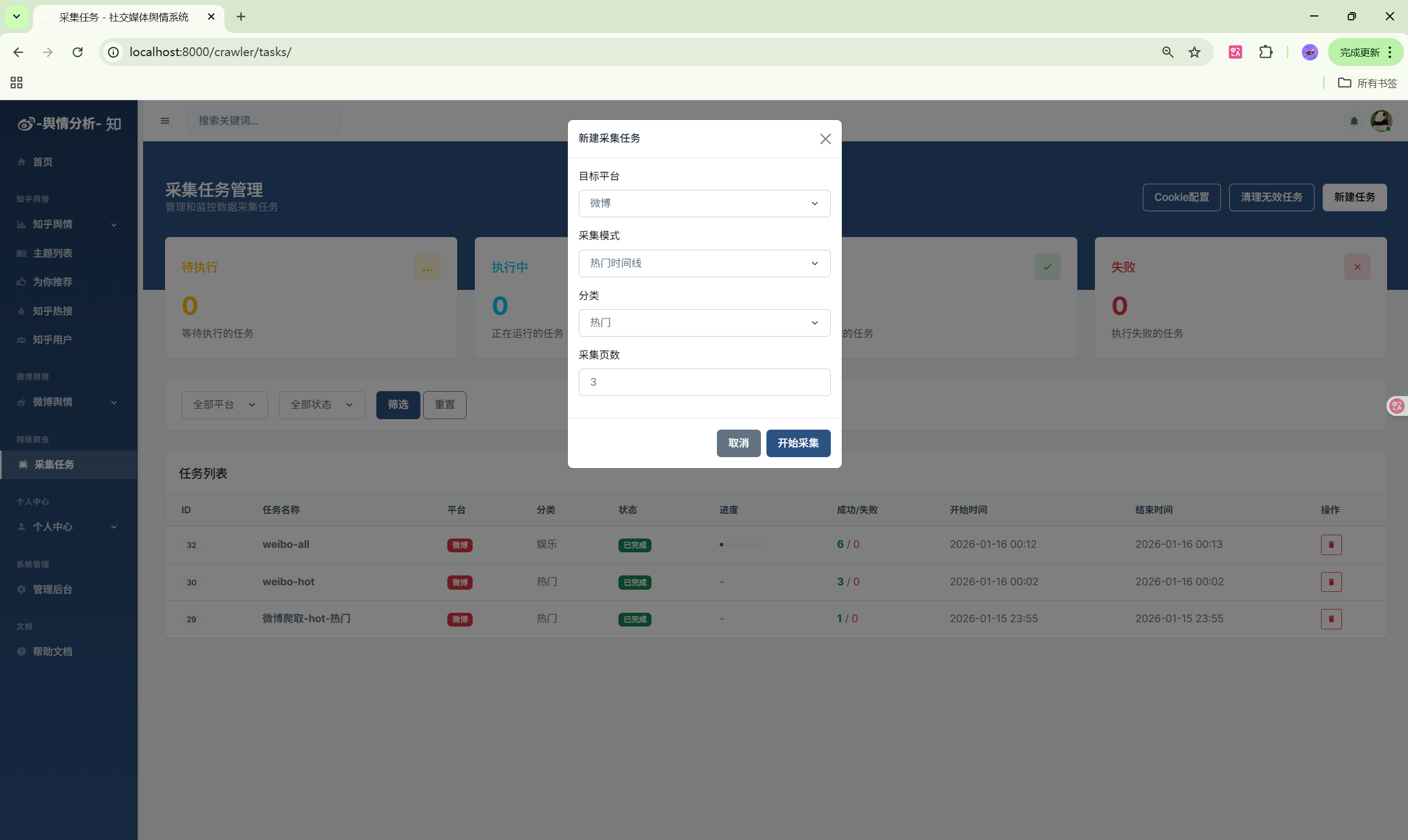Open the 目标平台 dropdown showing 微博
Viewport: 1408px width, 840px height.
click(x=704, y=203)
